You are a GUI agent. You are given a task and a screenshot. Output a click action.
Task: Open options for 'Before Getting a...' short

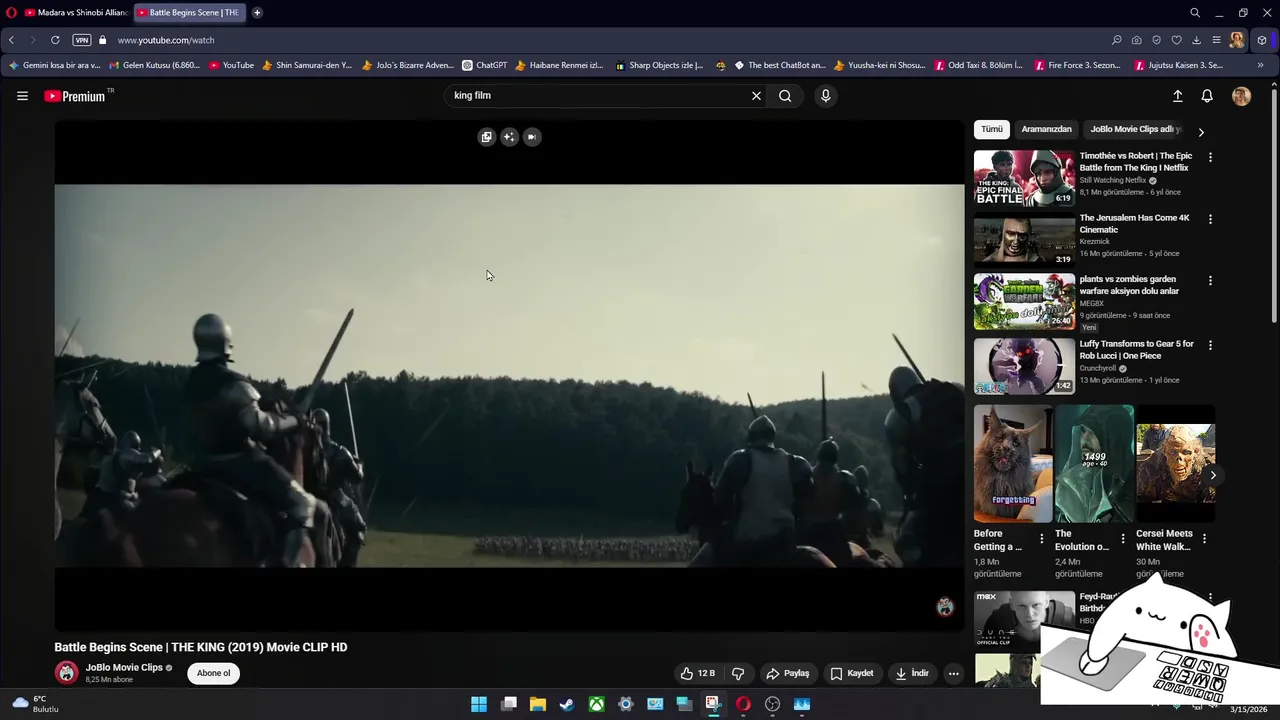point(1041,539)
